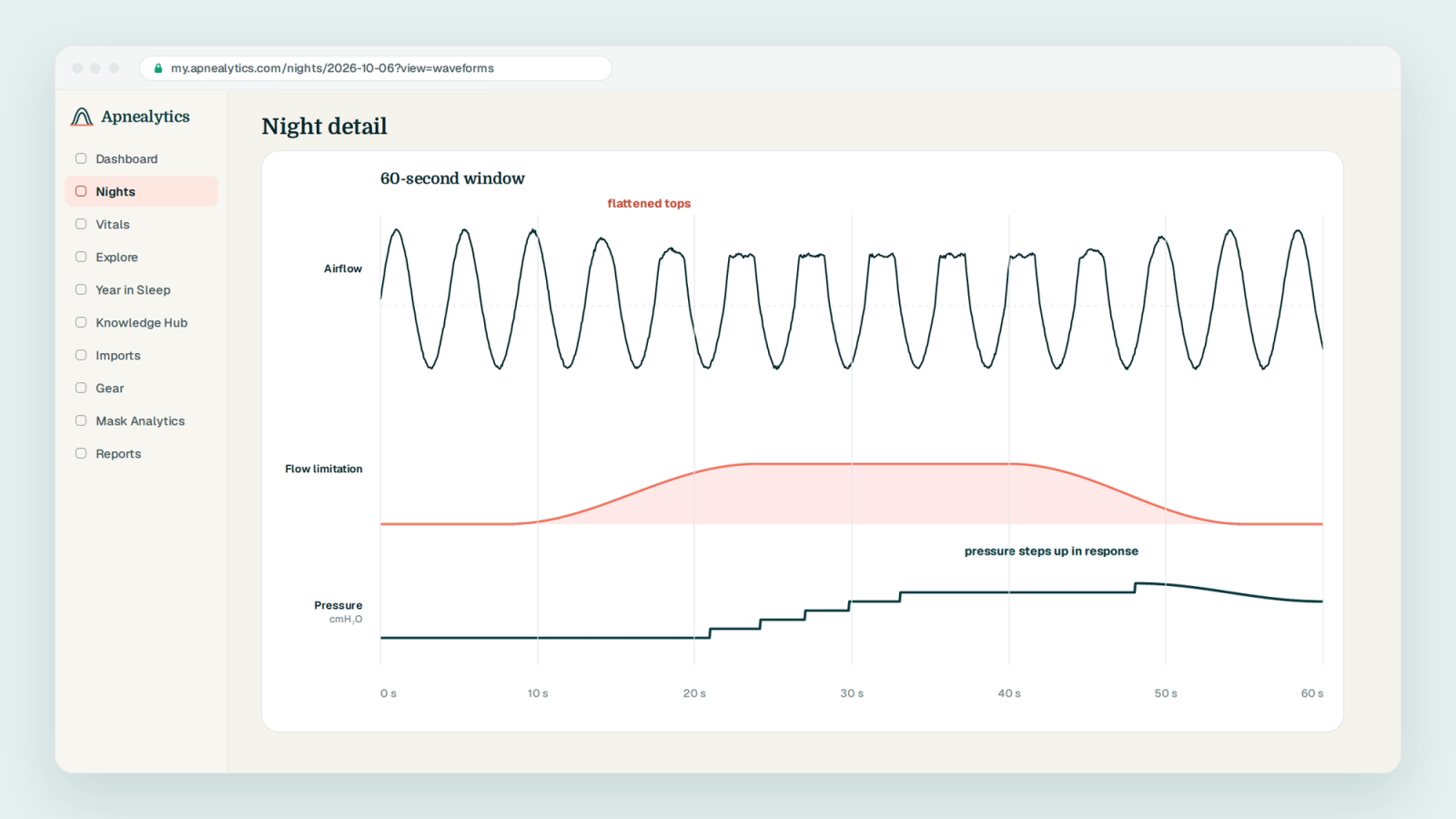Click the 40 s time tick

[1009, 693]
